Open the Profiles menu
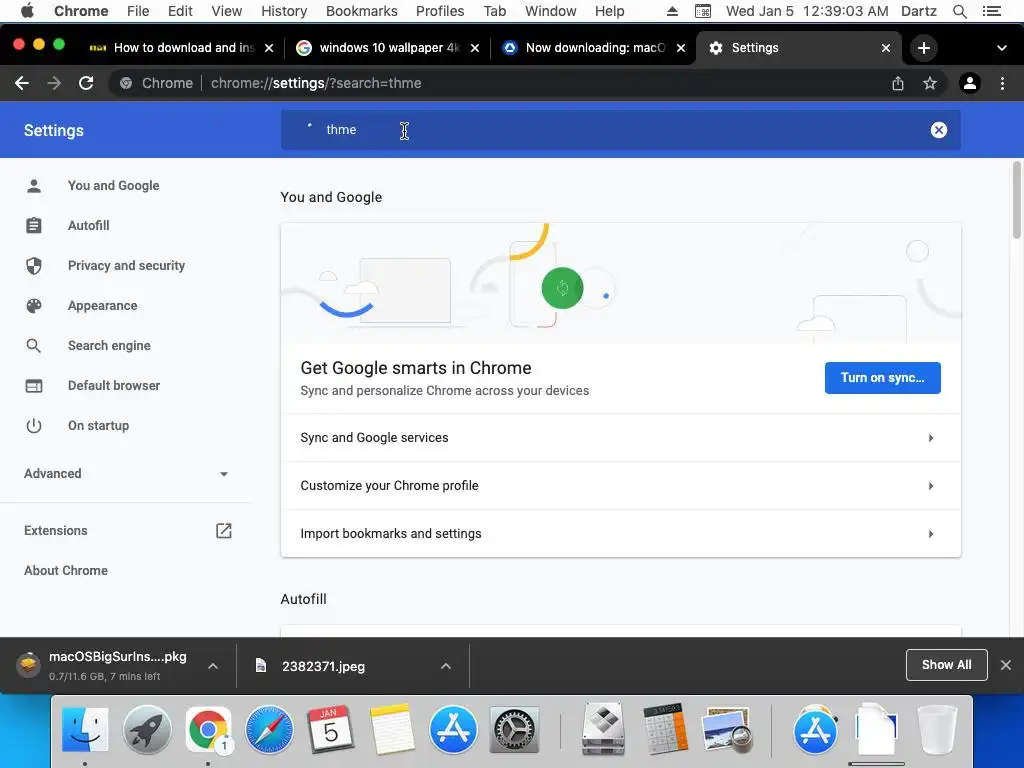Viewport: 1024px width, 768px height. [440, 11]
